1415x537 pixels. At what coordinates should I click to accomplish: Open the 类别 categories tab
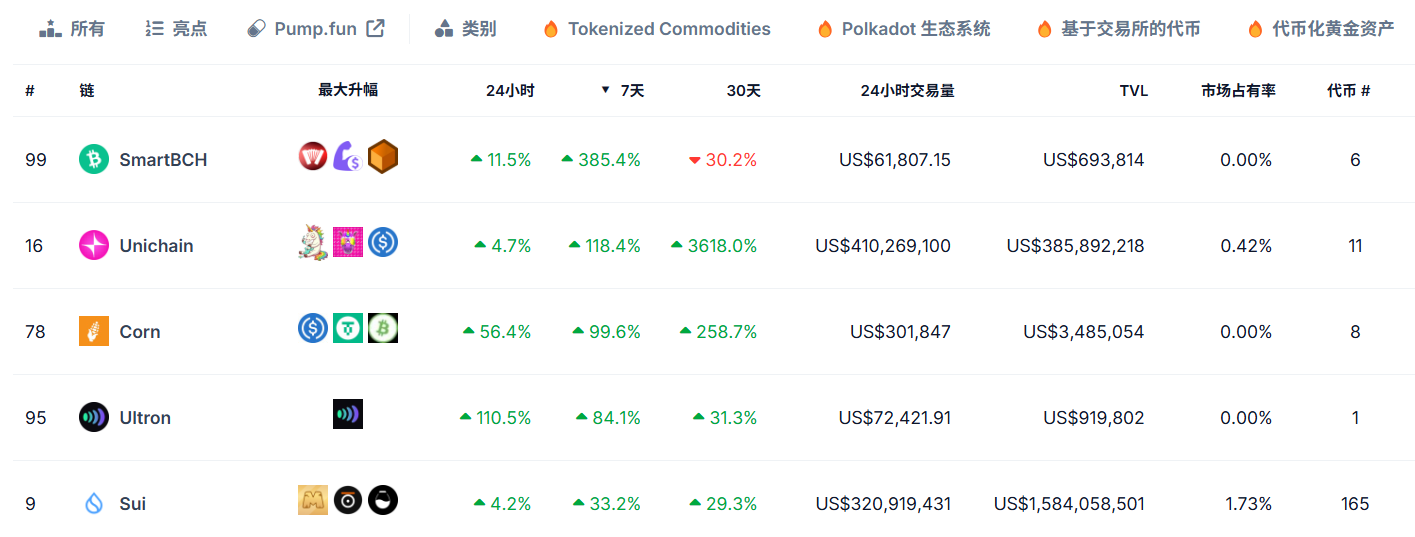point(466,29)
